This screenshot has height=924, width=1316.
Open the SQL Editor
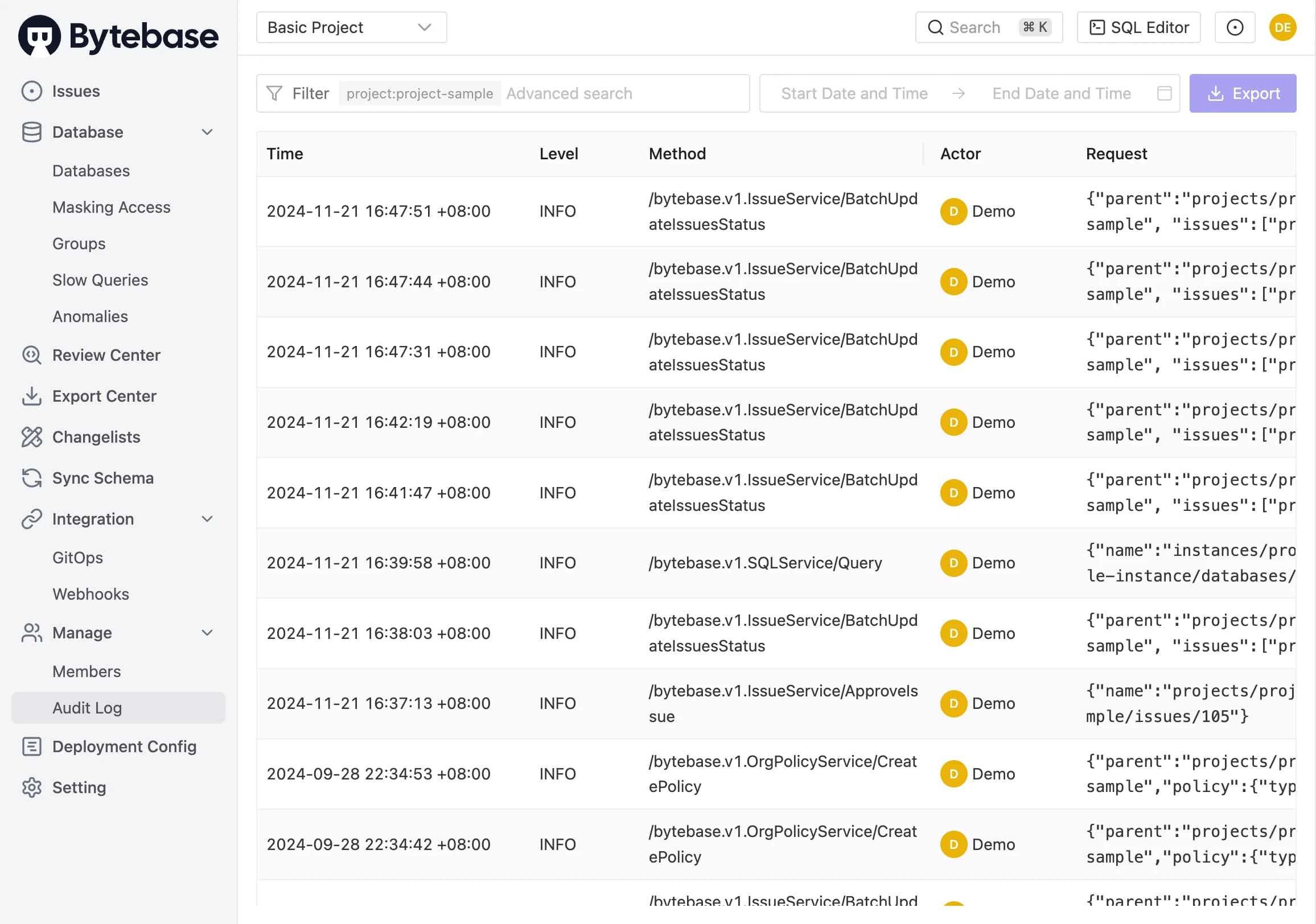click(x=1138, y=27)
